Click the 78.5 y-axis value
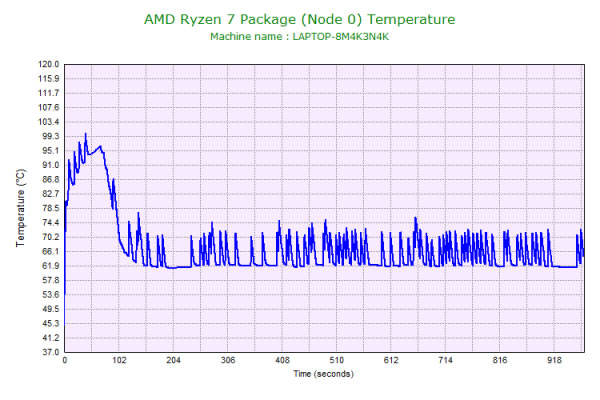Screen dimensions: 600x400 click(x=51, y=208)
